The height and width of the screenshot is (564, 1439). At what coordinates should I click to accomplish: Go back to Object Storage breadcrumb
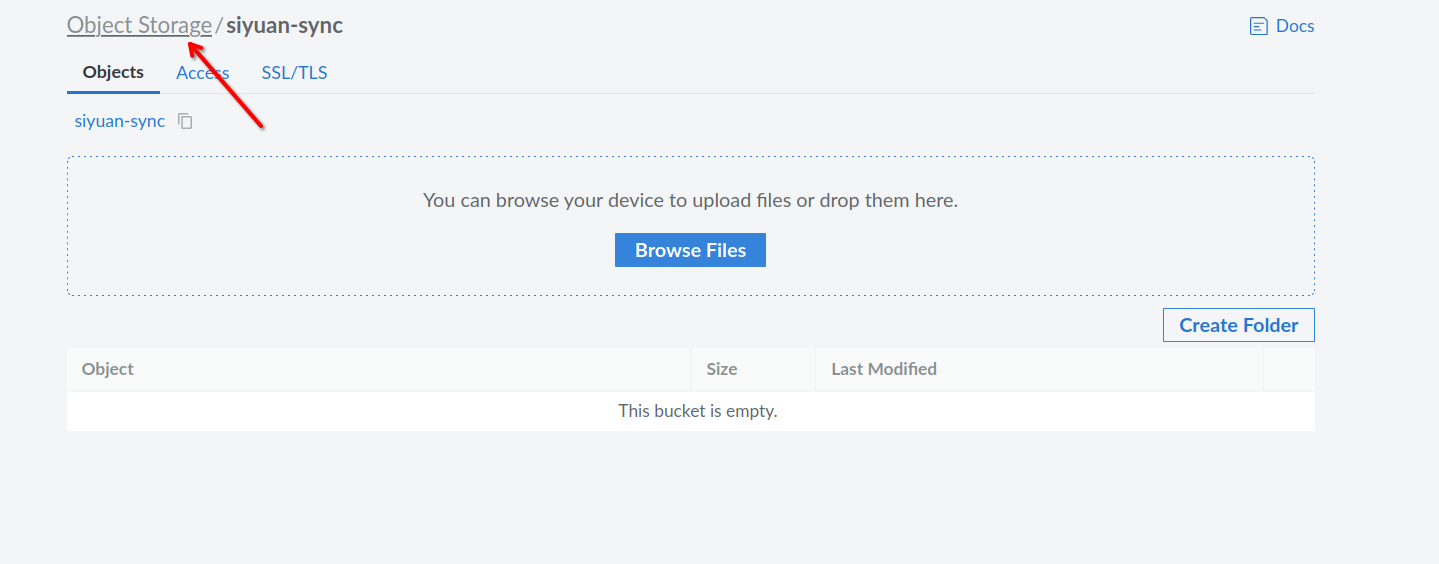tap(139, 25)
